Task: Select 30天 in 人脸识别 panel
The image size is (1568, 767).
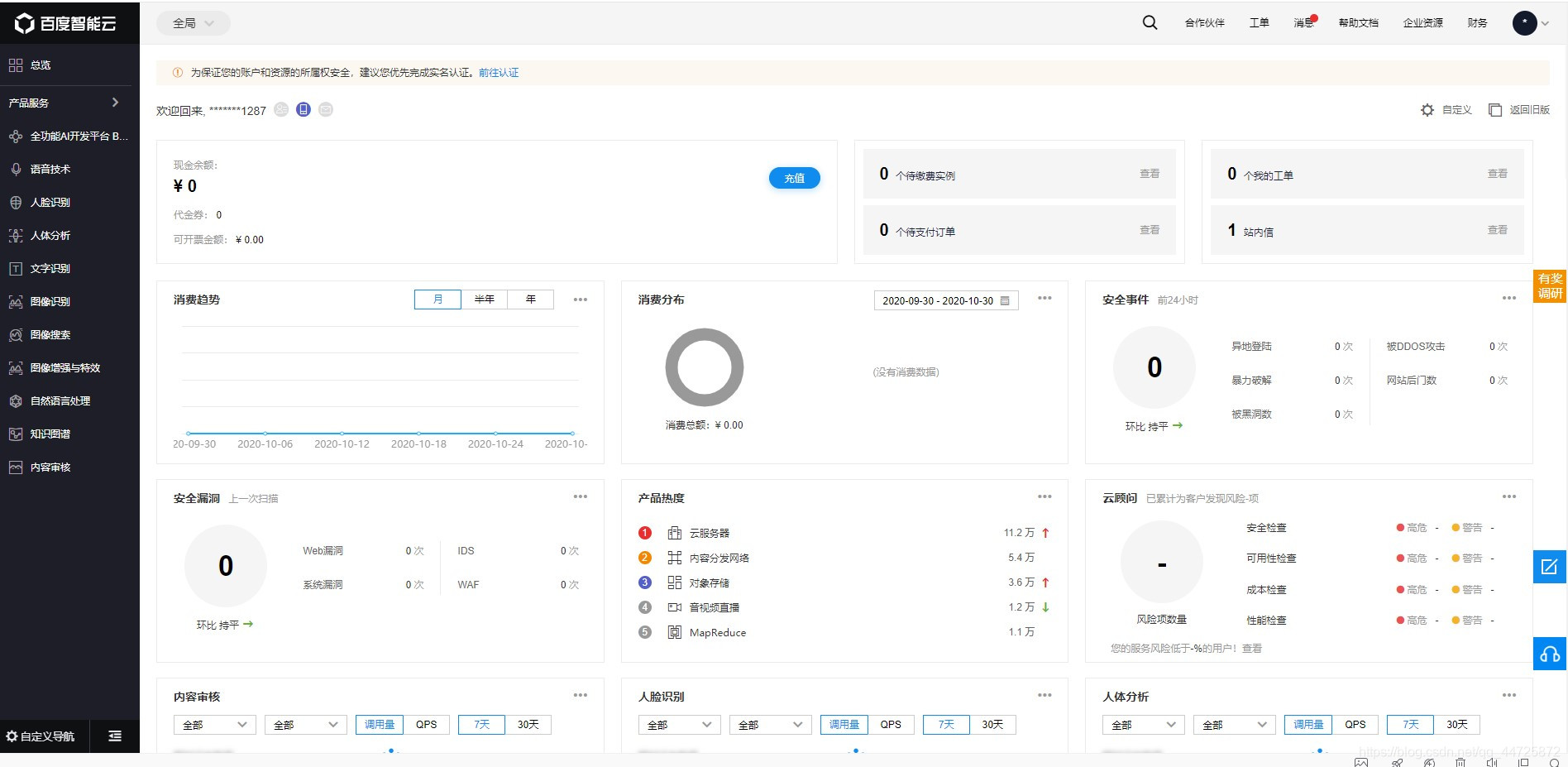Action: click(x=992, y=724)
